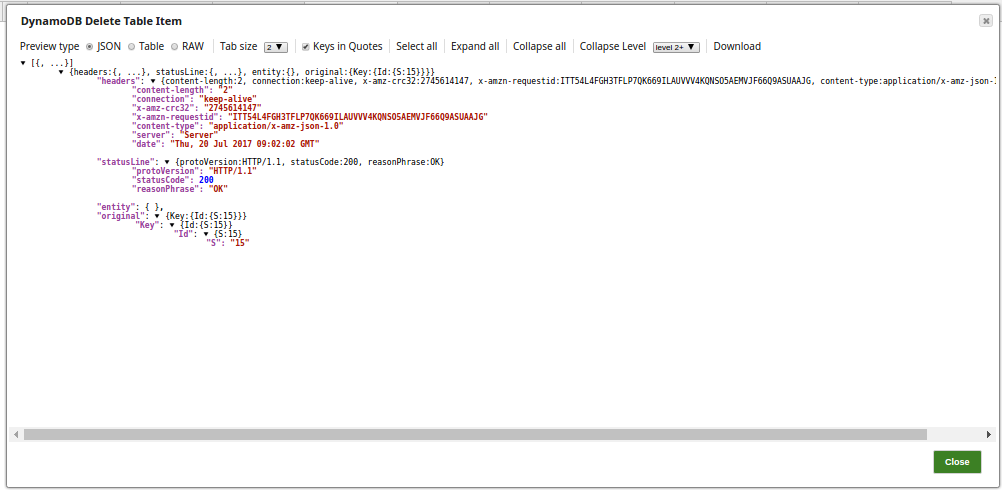The image size is (1002, 492).
Task: Open the Tab size dropdown
Action: [x=276, y=47]
